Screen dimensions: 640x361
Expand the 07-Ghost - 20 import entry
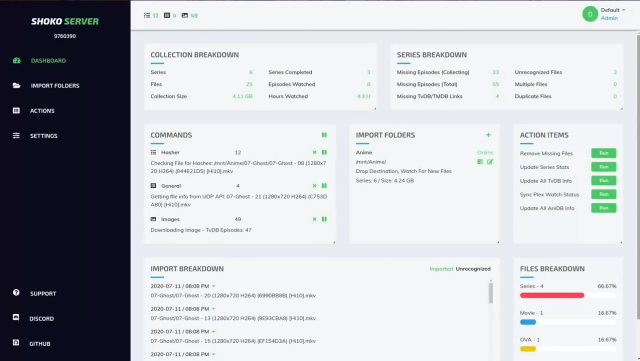[213, 286]
